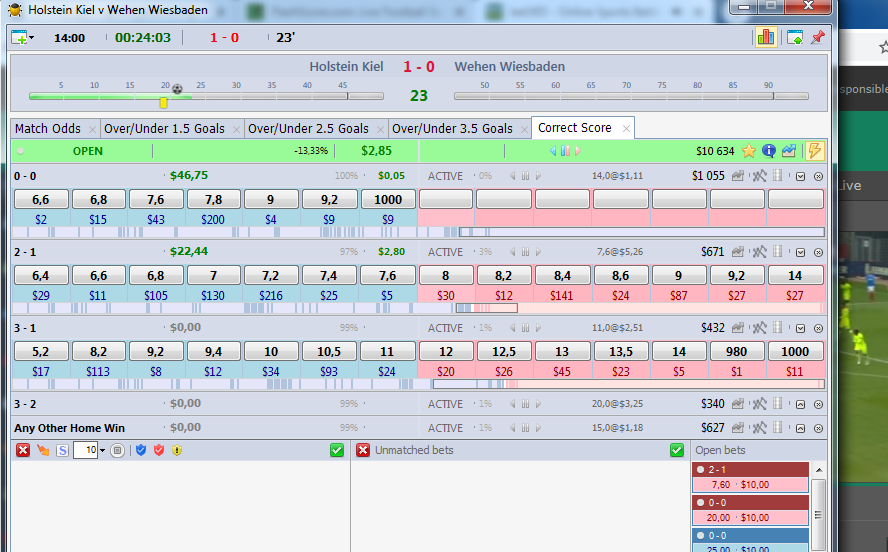This screenshot has width=888, height=552.
Task: Back 0 - 0 at odds 9,2
Action: [x=329, y=199]
